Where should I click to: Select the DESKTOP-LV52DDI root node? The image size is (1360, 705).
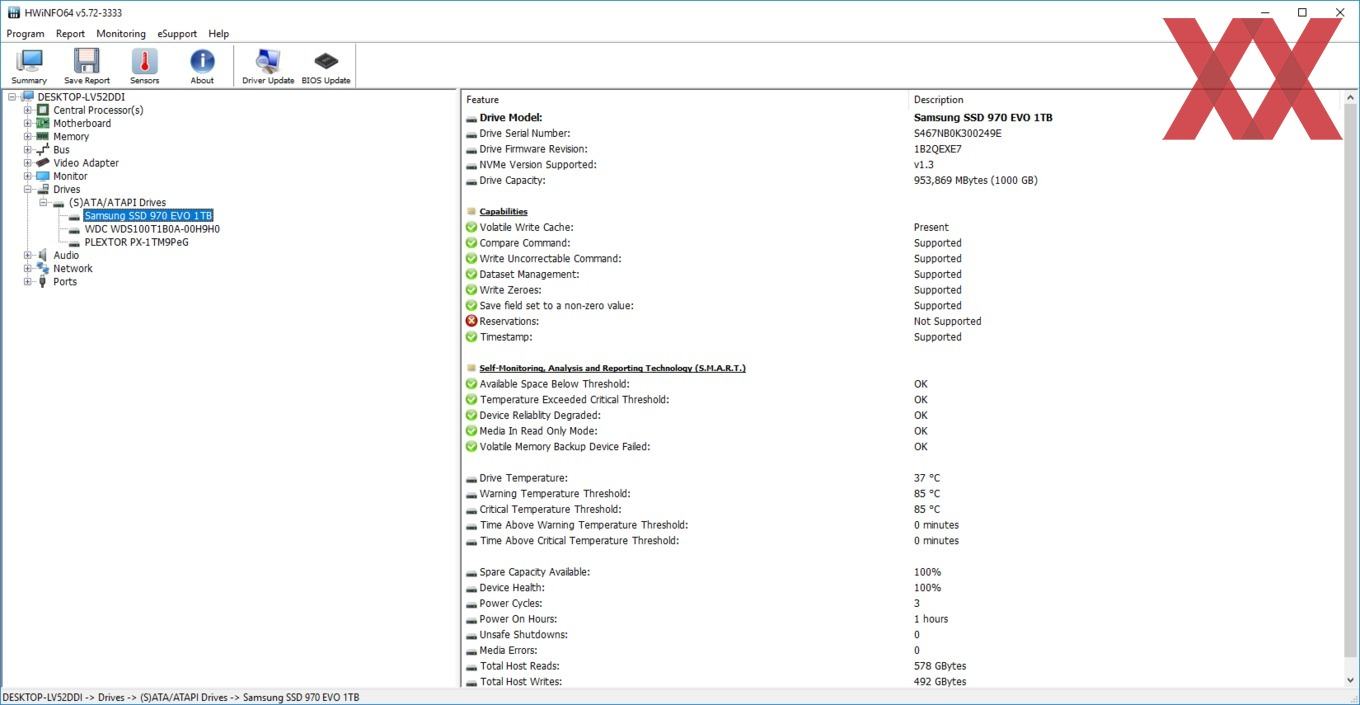pos(81,97)
